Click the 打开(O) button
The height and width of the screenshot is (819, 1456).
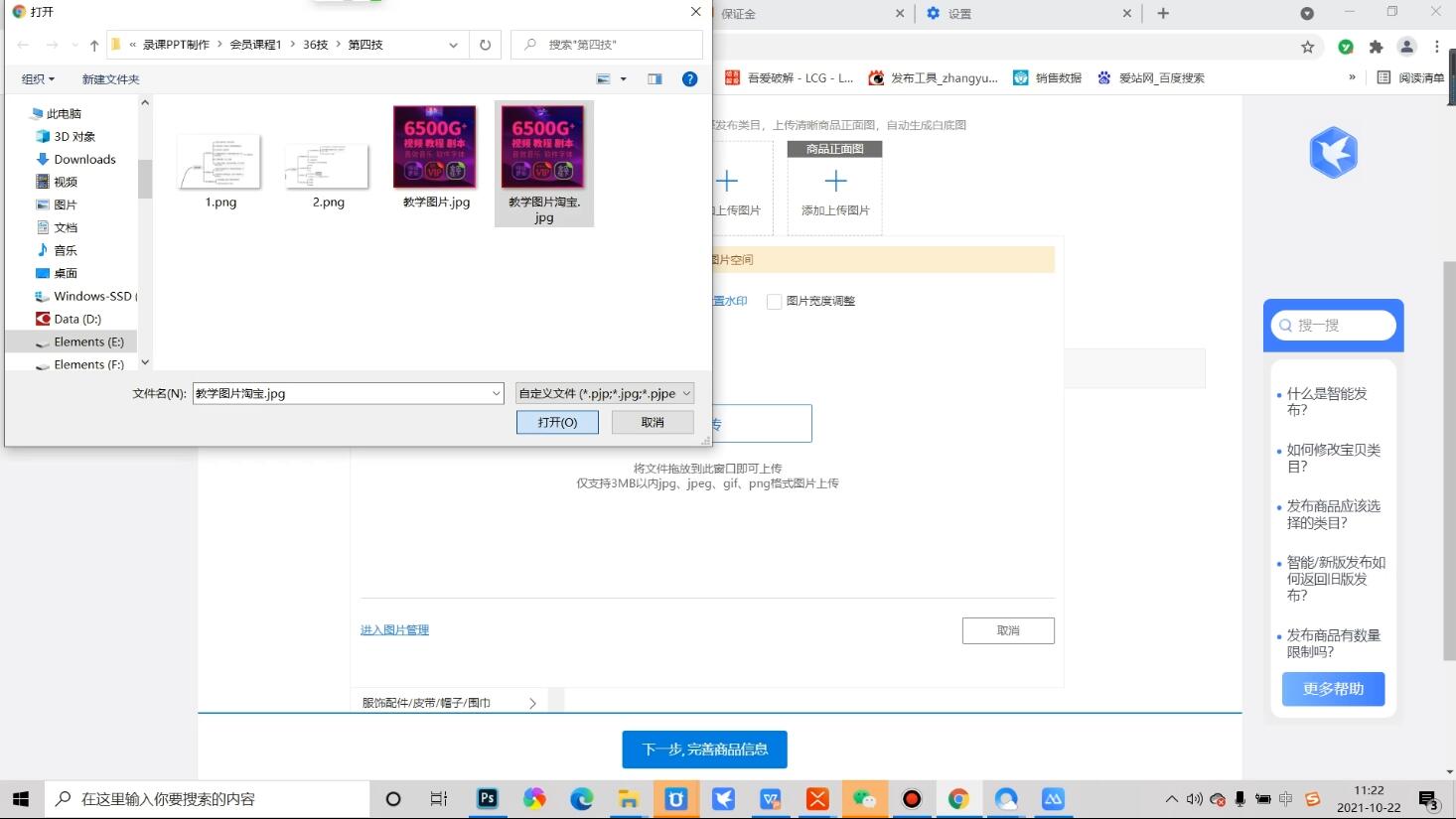pos(556,421)
